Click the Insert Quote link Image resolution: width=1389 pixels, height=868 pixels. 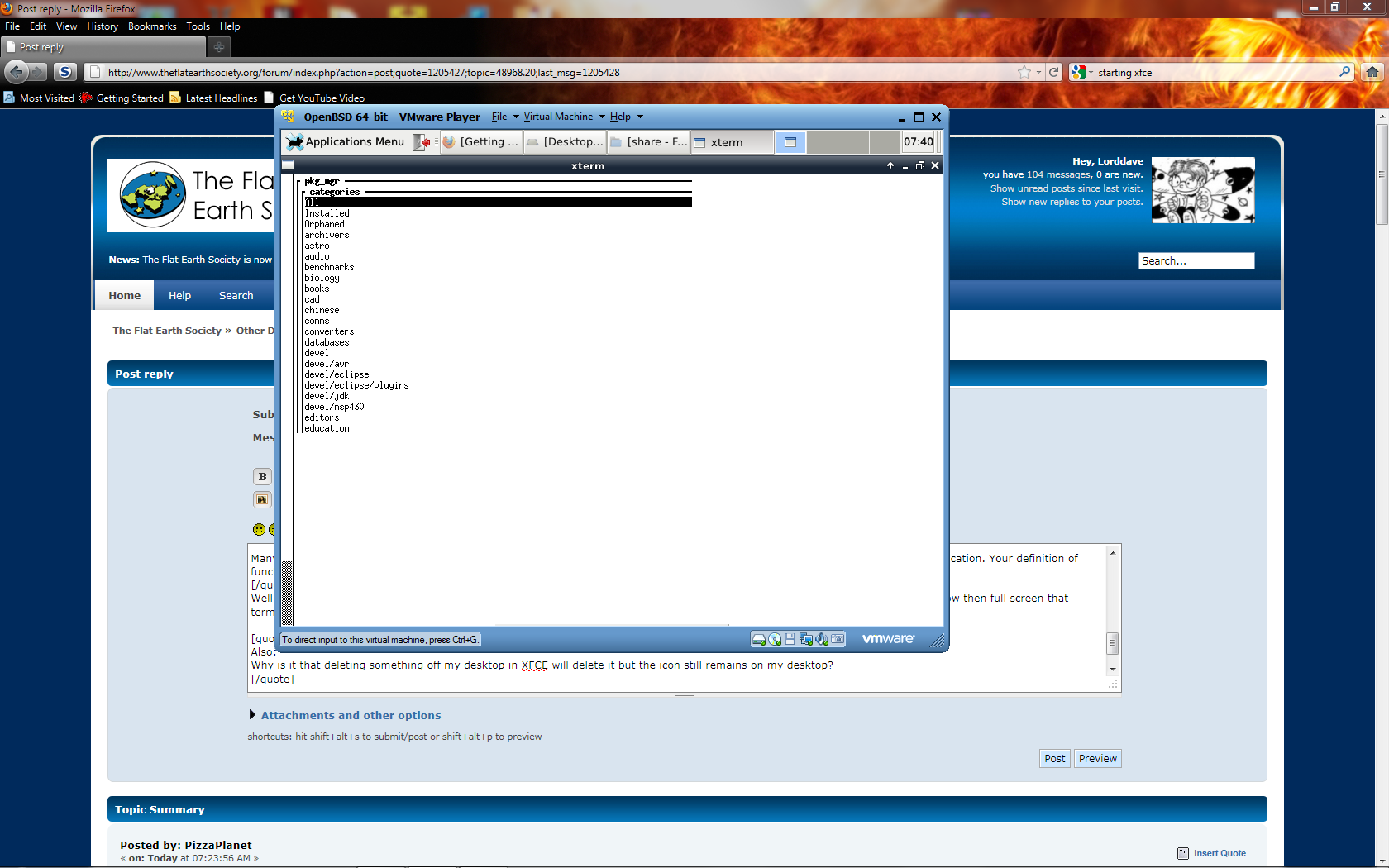click(x=1220, y=853)
